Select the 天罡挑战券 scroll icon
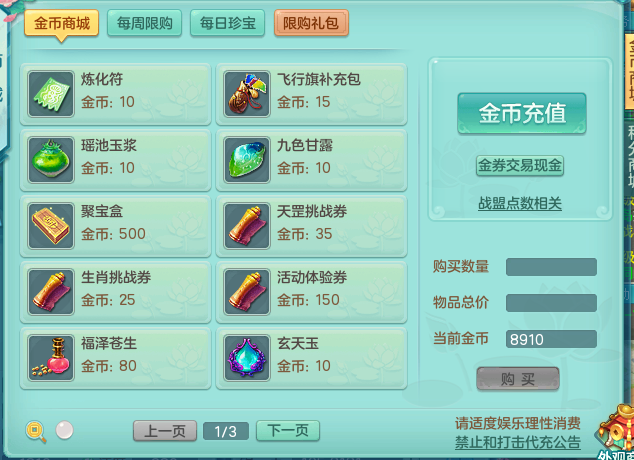Screen dimensions: 634x460 pos(247,226)
